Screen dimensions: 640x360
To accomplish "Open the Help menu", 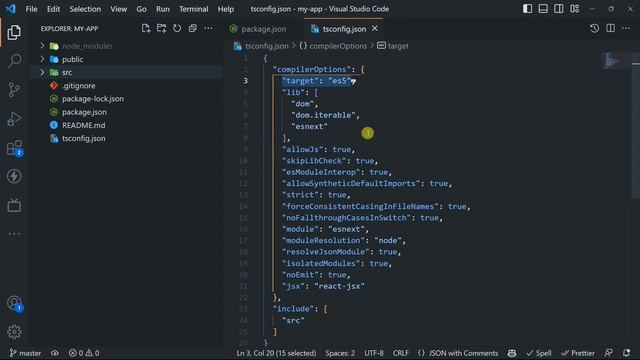I will point(226,9).
